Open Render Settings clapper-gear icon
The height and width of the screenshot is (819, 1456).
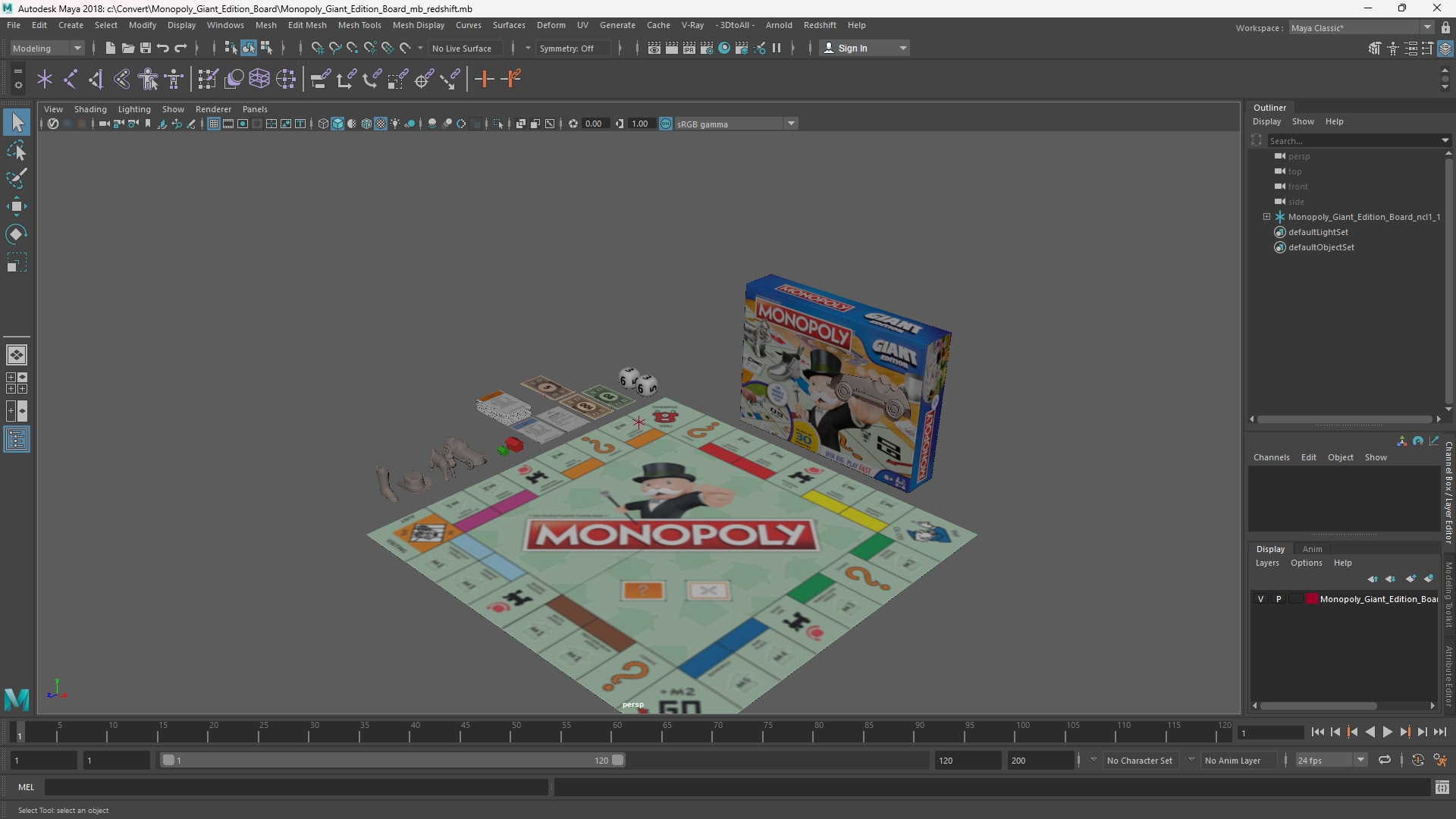coord(707,48)
